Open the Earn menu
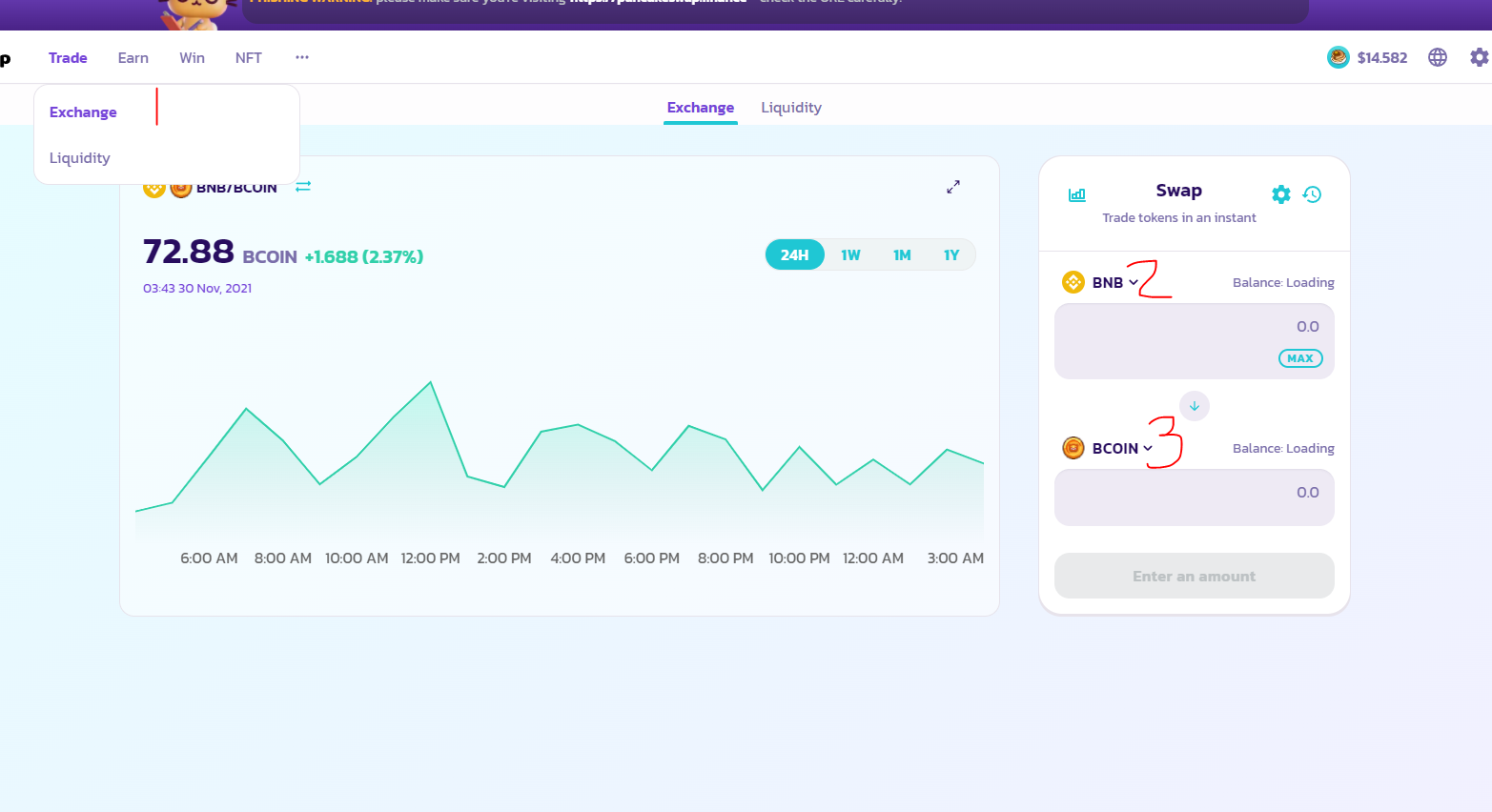Screen dimensions: 1492x812 pyautogui.click(x=133, y=58)
